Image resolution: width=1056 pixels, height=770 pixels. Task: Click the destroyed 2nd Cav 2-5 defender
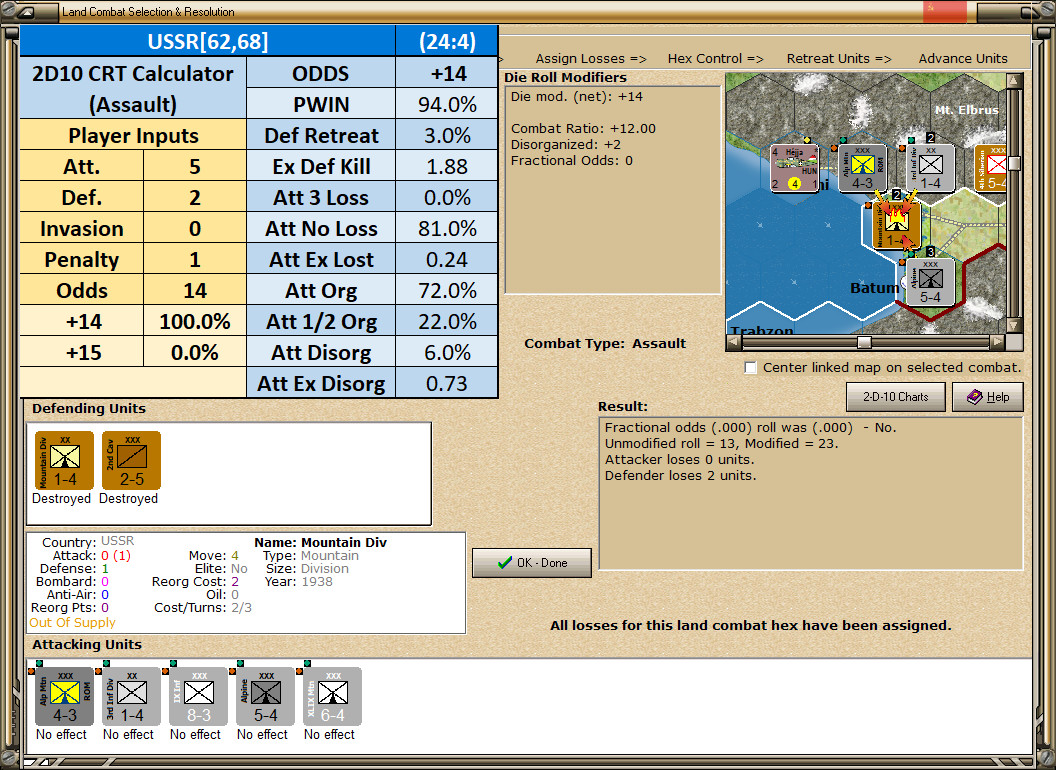point(131,461)
